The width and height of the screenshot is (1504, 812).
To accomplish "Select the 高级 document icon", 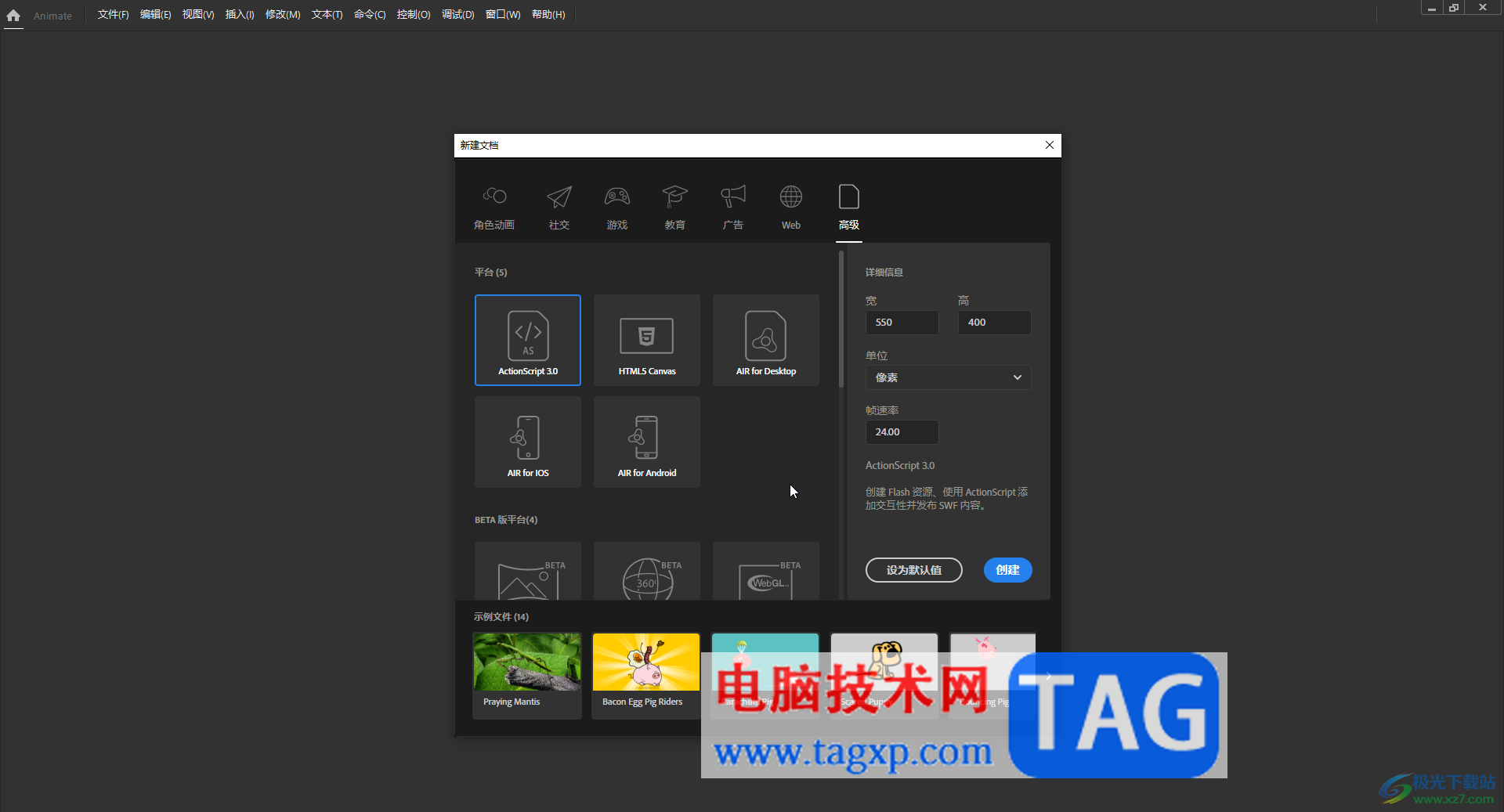I will (x=849, y=197).
